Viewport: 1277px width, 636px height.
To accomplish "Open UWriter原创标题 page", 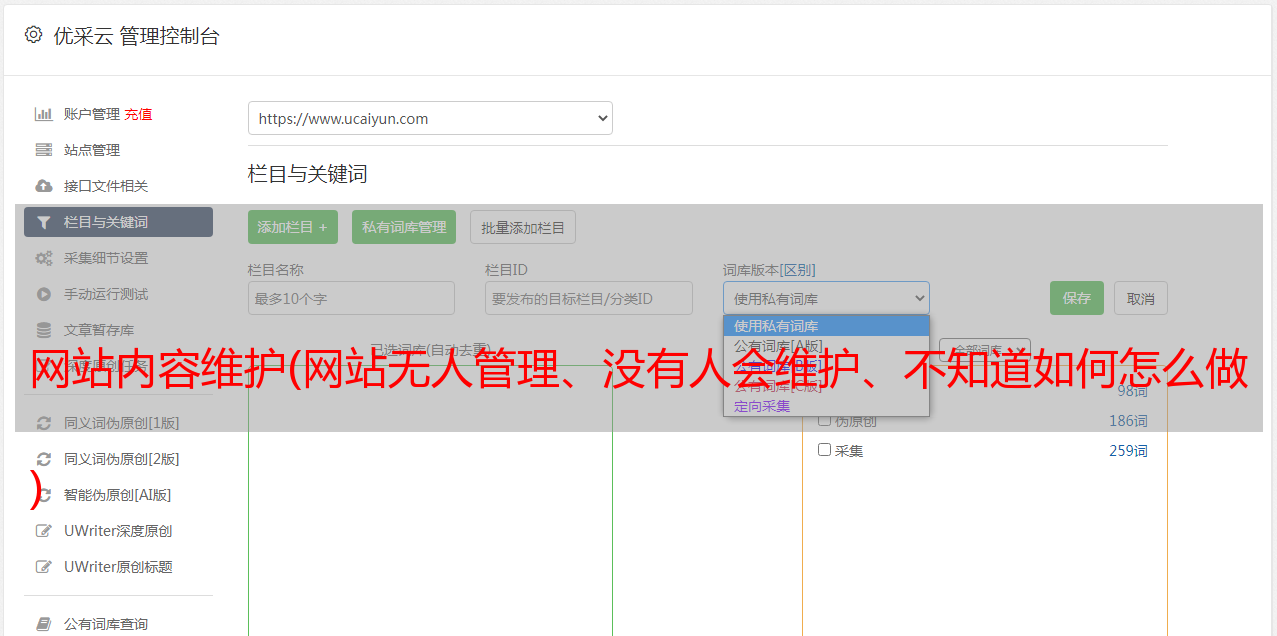I will click(x=118, y=567).
